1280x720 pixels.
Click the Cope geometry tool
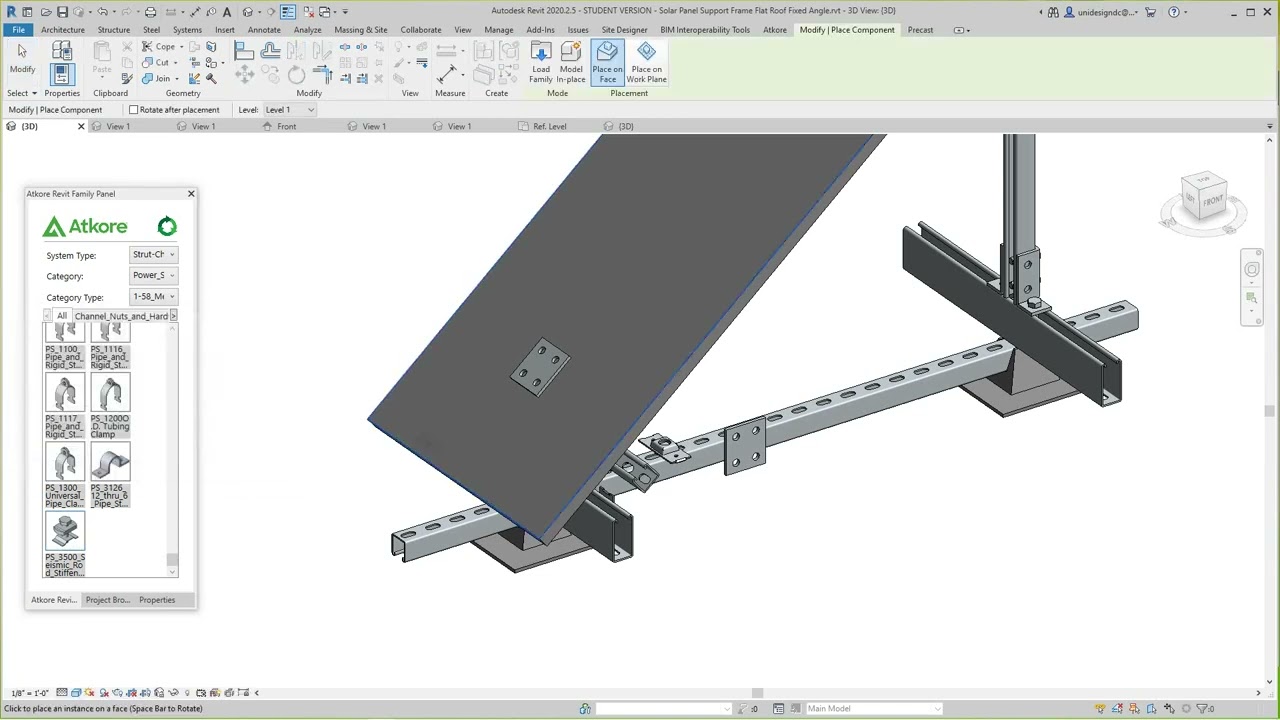pyautogui.click(x=158, y=46)
